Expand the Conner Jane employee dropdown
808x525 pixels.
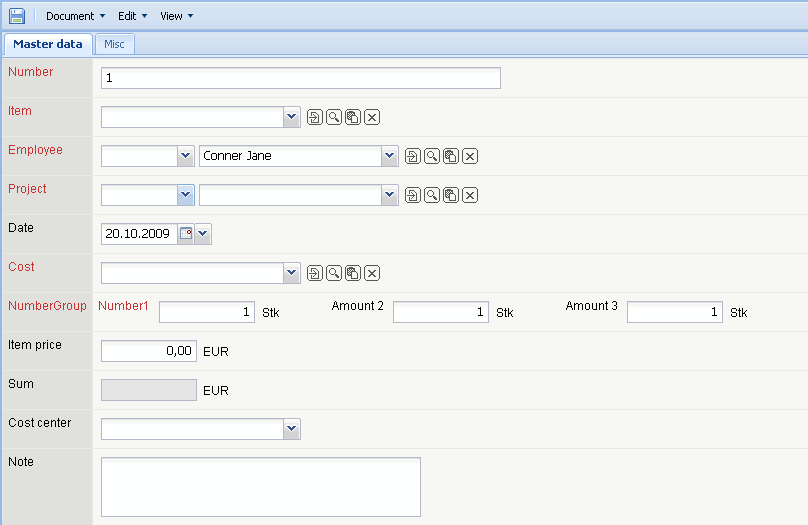389,156
